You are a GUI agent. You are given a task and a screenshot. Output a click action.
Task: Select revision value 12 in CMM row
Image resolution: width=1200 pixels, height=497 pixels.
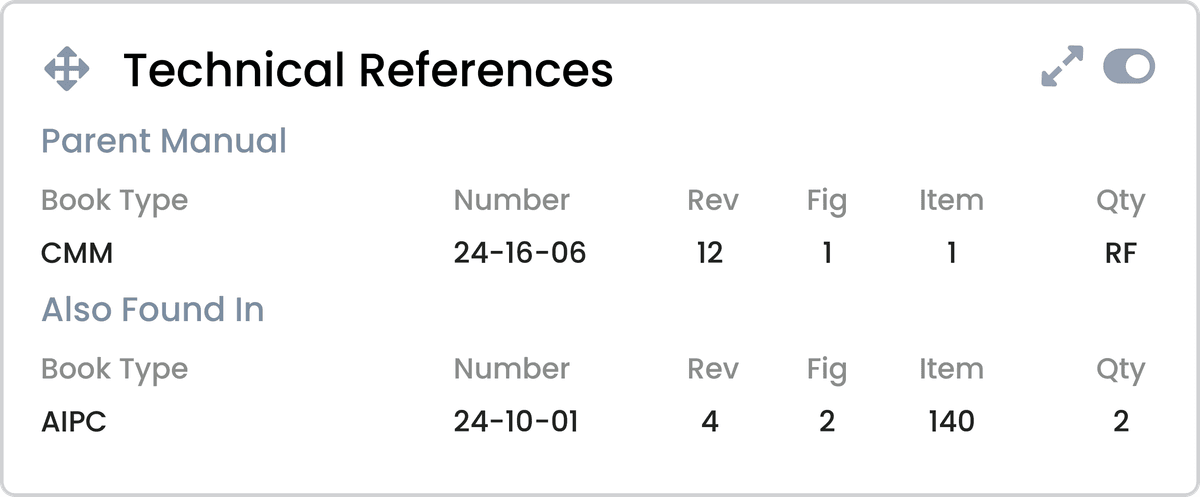710,254
